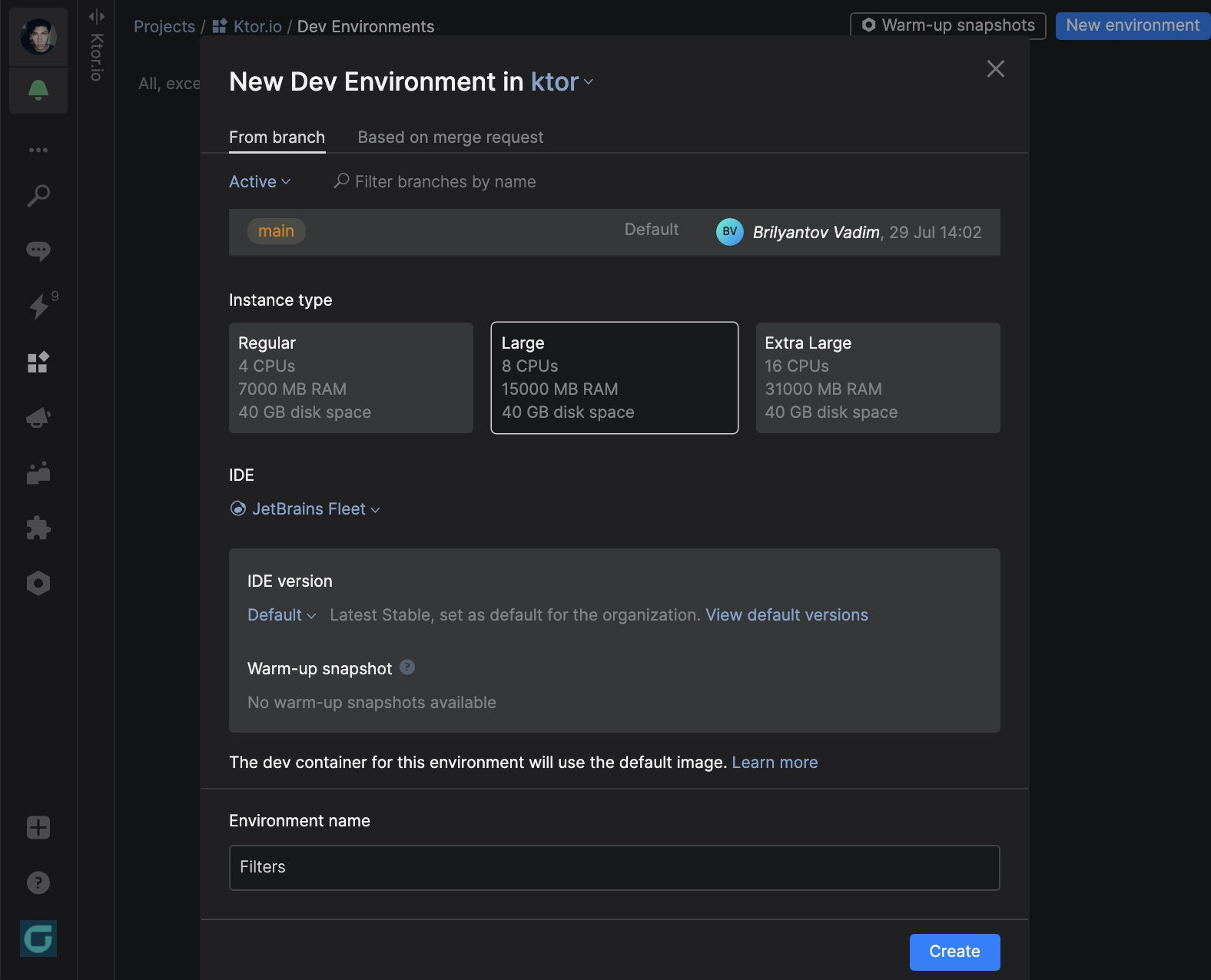The image size is (1211, 980).
Task: Open Warm-up snapshots button
Action: [948, 25]
